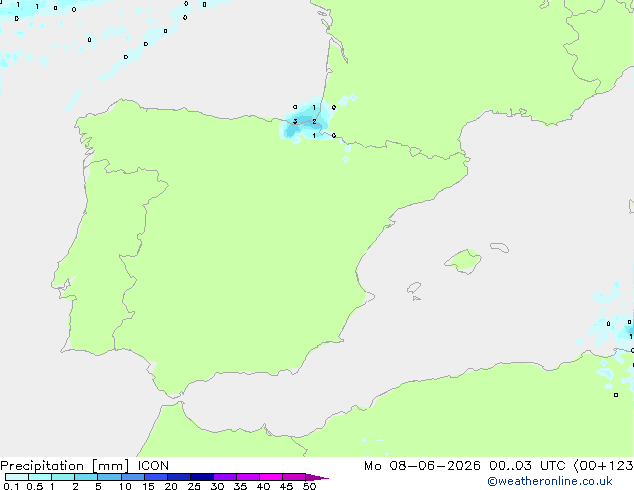634x490 pixels.
Task: Click the legend swatch between 0.5 and 1
Action: [x=40, y=477]
